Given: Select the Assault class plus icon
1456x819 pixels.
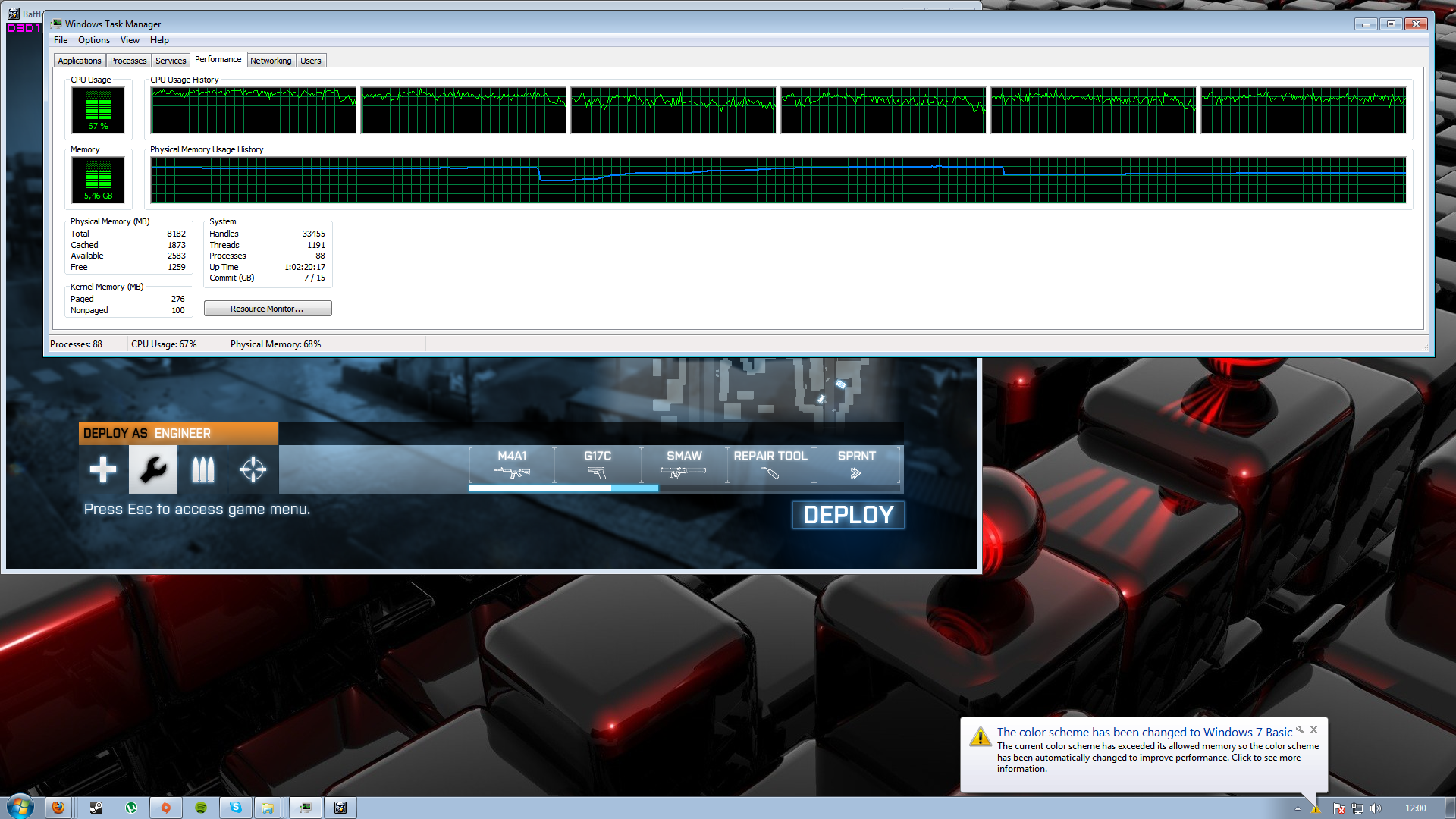Looking at the screenshot, I should tap(103, 469).
